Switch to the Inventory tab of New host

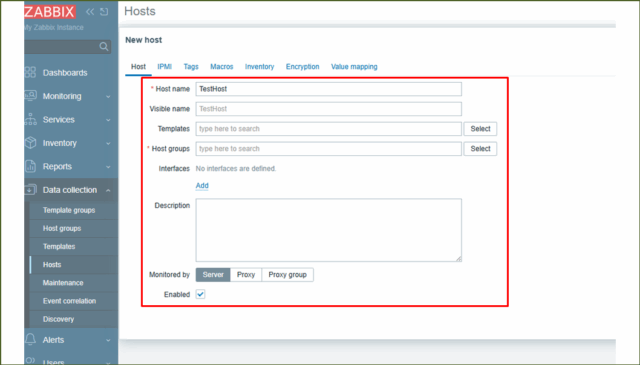pos(260,67)
